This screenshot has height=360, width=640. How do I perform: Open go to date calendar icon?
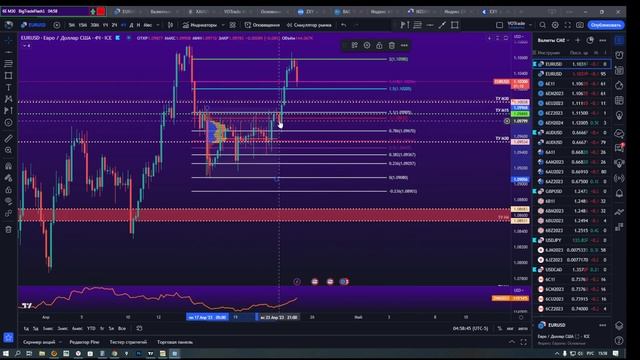point(139,329)
